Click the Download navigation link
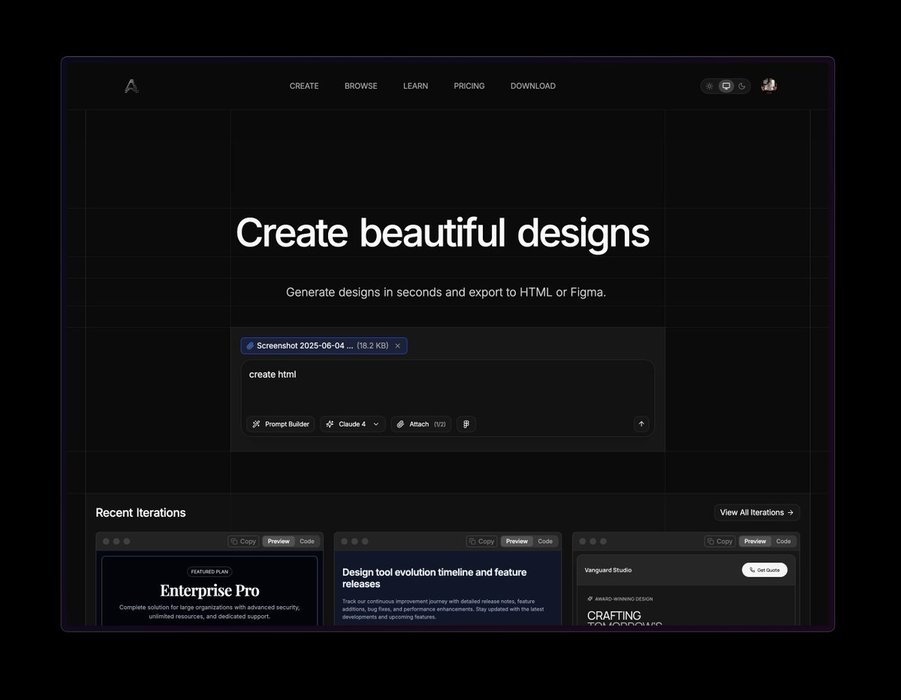The image size is (901, 700). tap(533, 86)
